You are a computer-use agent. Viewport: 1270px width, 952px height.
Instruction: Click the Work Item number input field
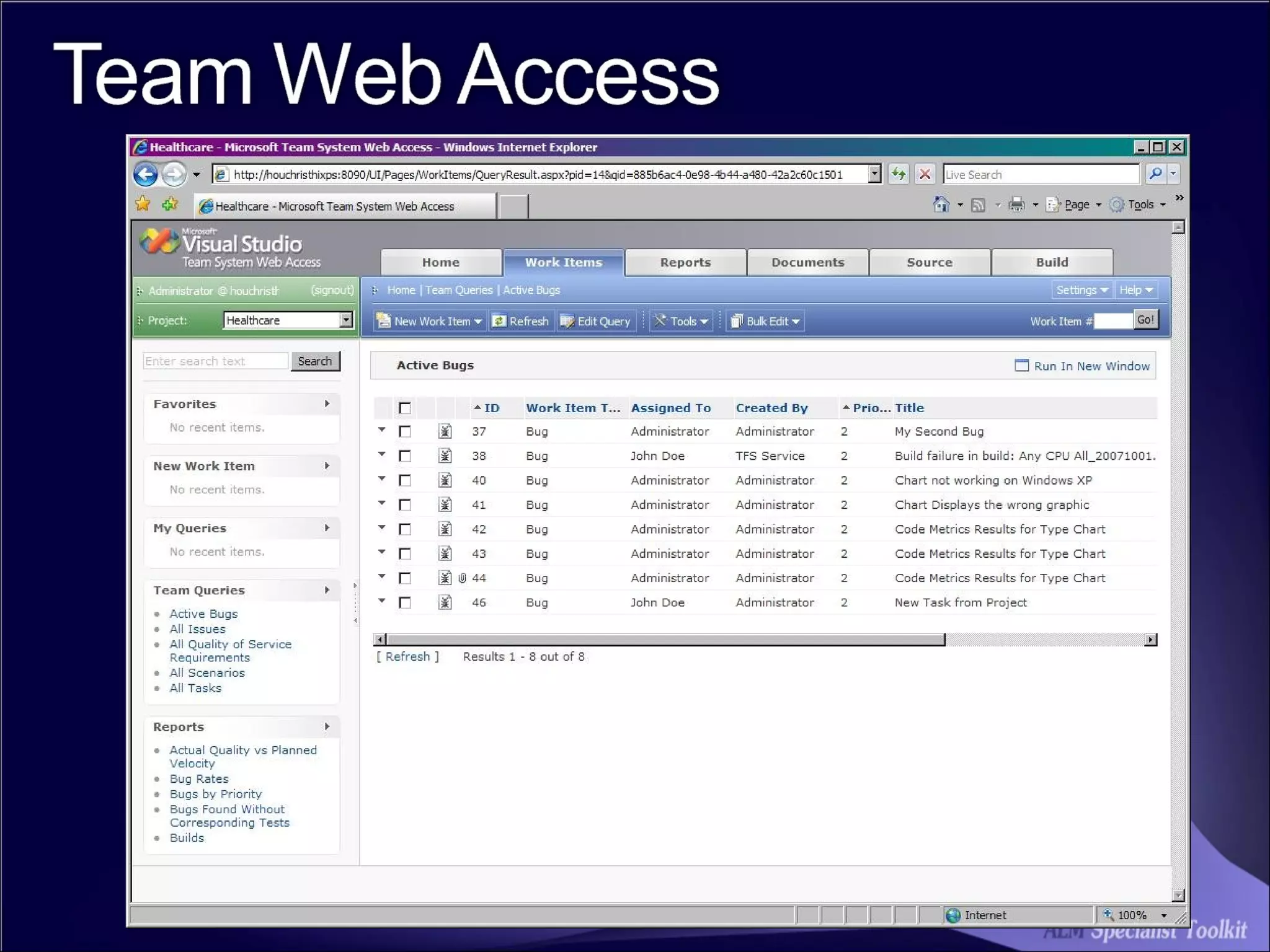(x=1113, y=320)
